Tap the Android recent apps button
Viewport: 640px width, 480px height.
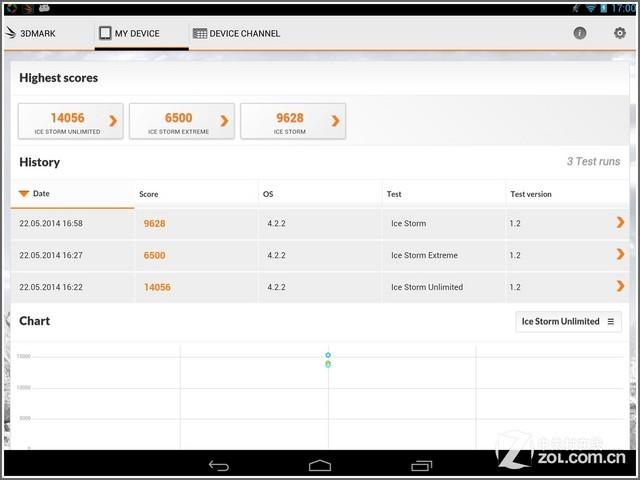421,465
